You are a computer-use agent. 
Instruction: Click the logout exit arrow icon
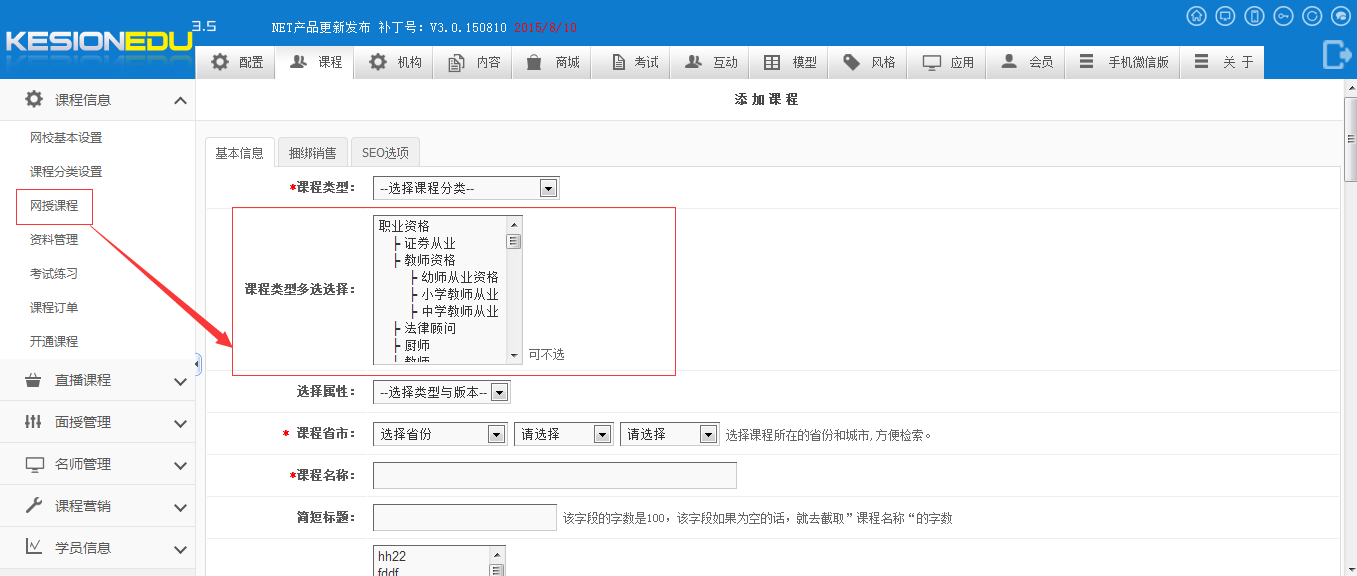[x=1336, y=55]
